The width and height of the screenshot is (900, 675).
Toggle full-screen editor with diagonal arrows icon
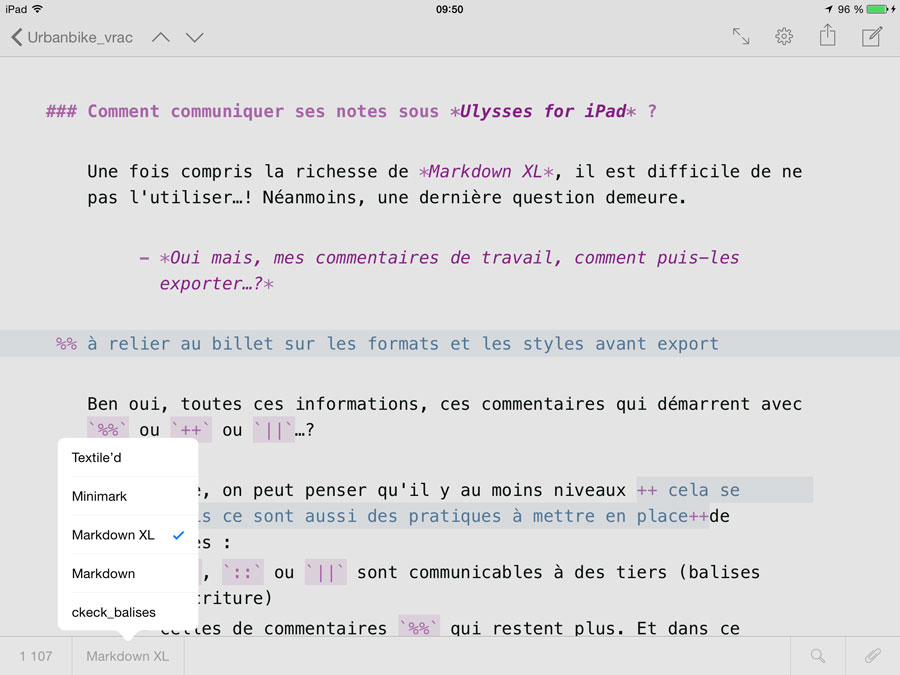pos(741,37)
